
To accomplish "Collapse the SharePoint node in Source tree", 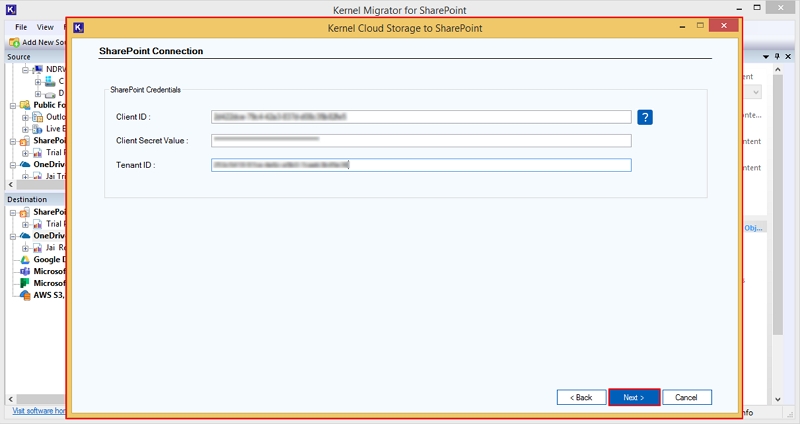I will [x=13, y=141].
